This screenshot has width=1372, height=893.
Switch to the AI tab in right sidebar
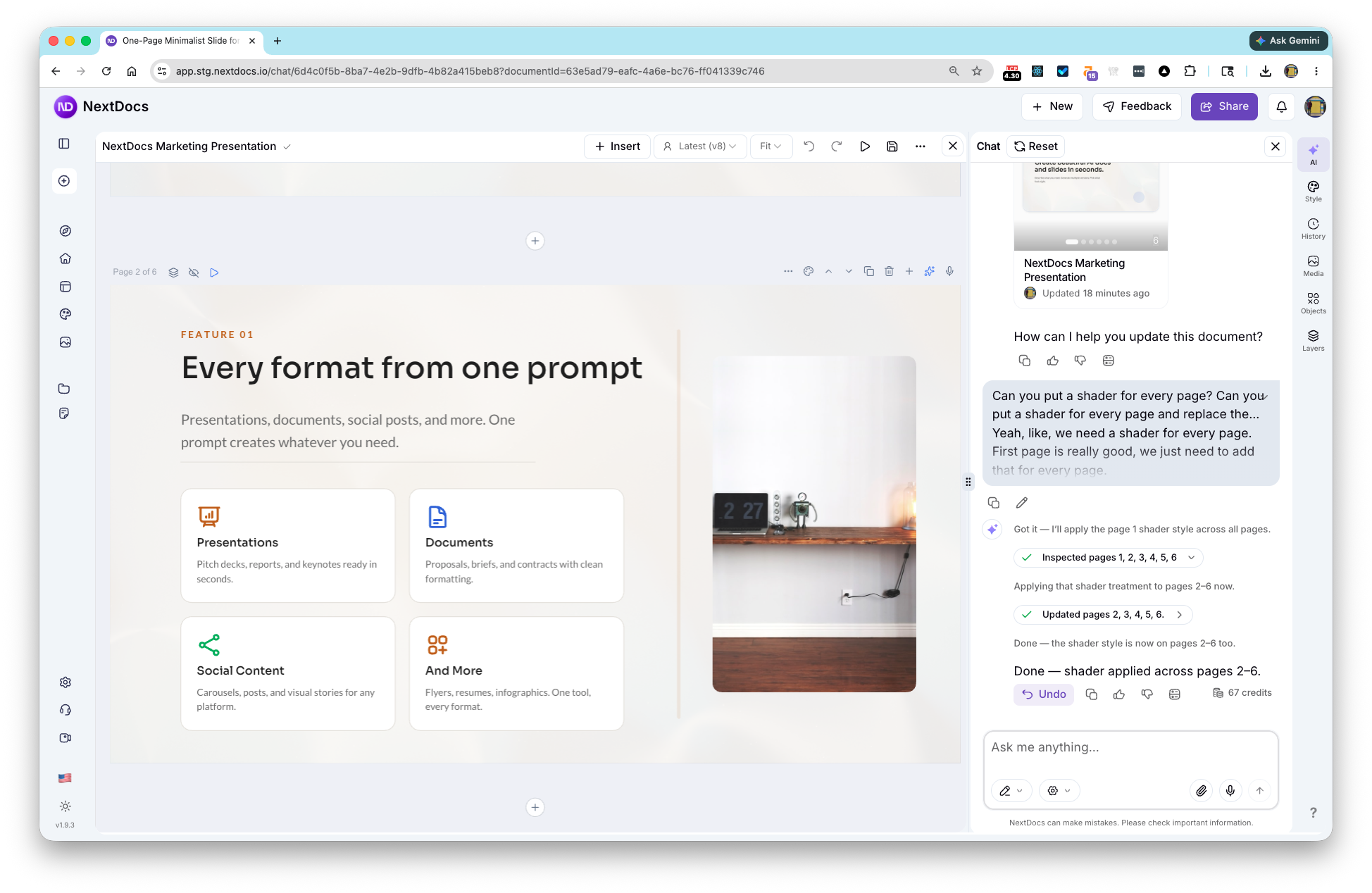pos(1314,154)
